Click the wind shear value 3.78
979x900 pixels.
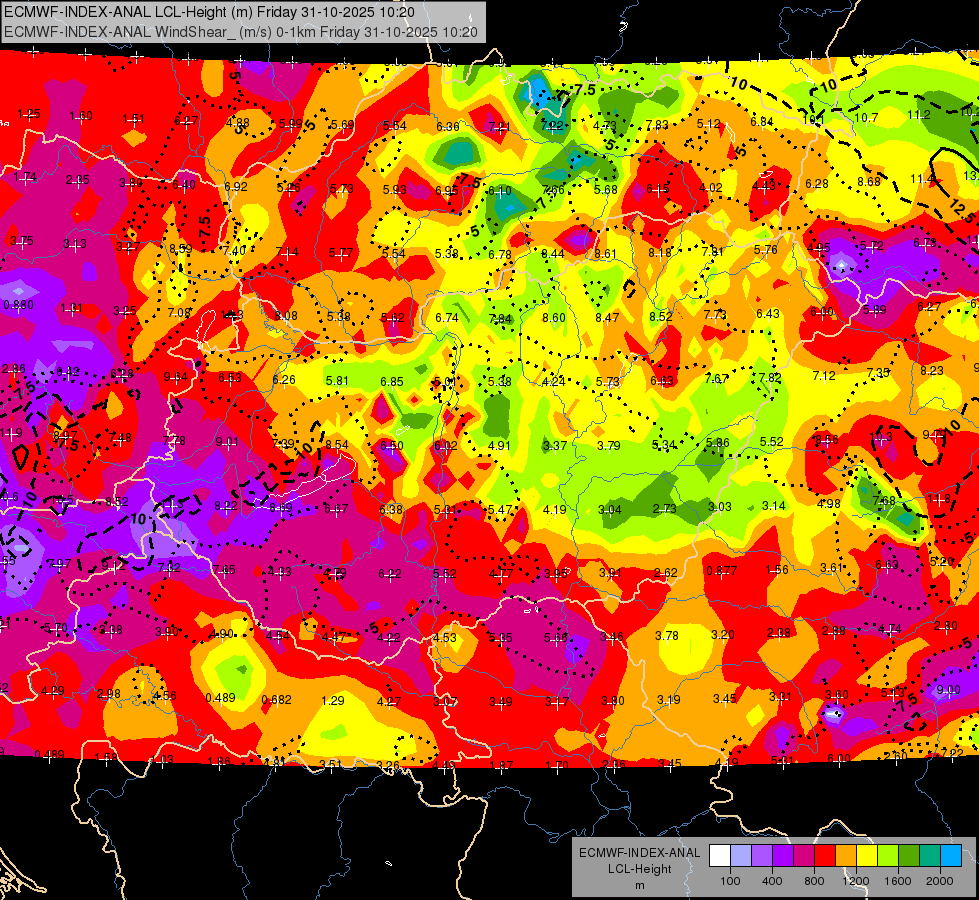(x=667, y=635)
